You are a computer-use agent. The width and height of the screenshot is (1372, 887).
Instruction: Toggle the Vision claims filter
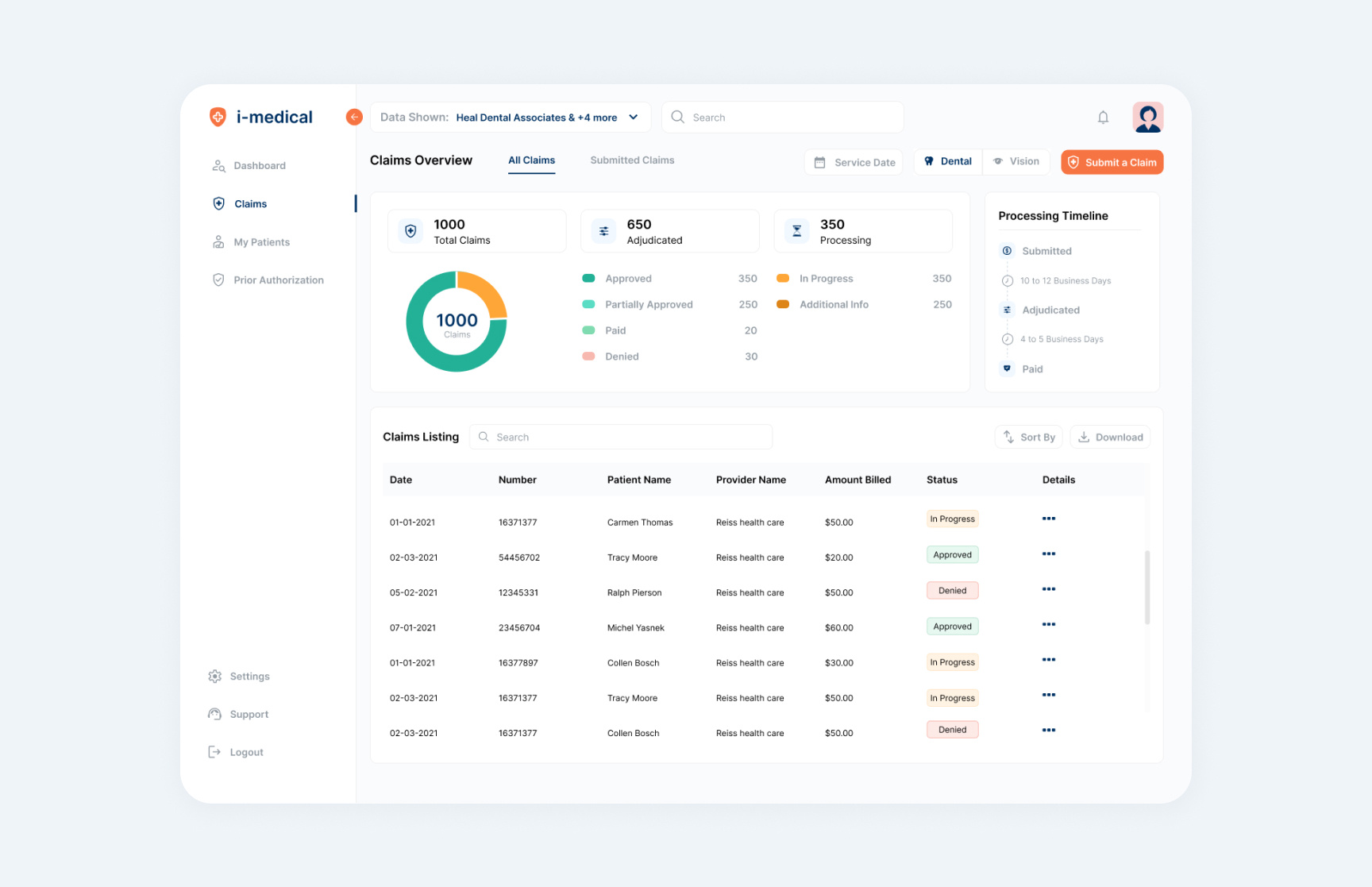1016,162
